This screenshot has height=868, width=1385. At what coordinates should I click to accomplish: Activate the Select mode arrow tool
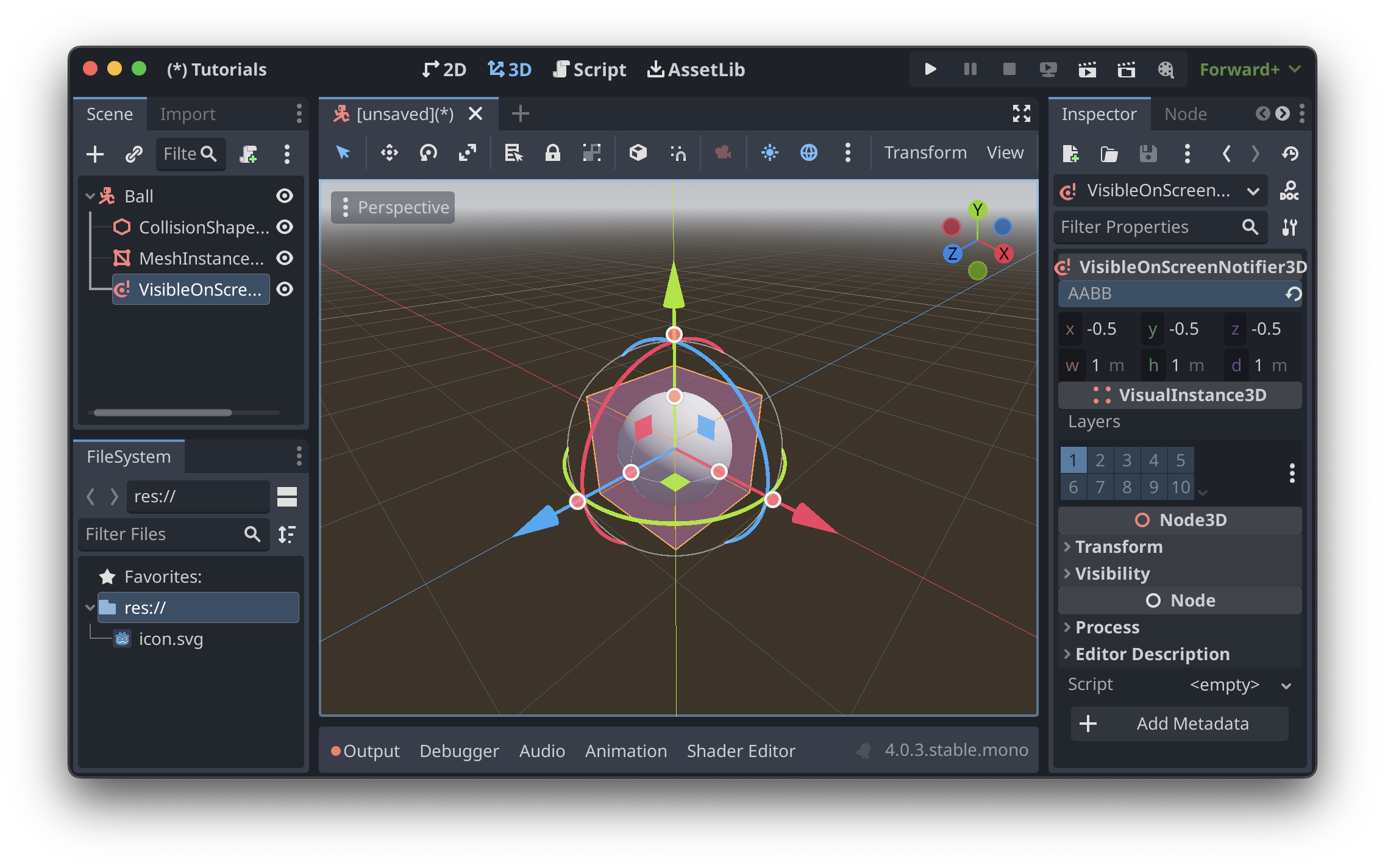(x=343, y=152)
